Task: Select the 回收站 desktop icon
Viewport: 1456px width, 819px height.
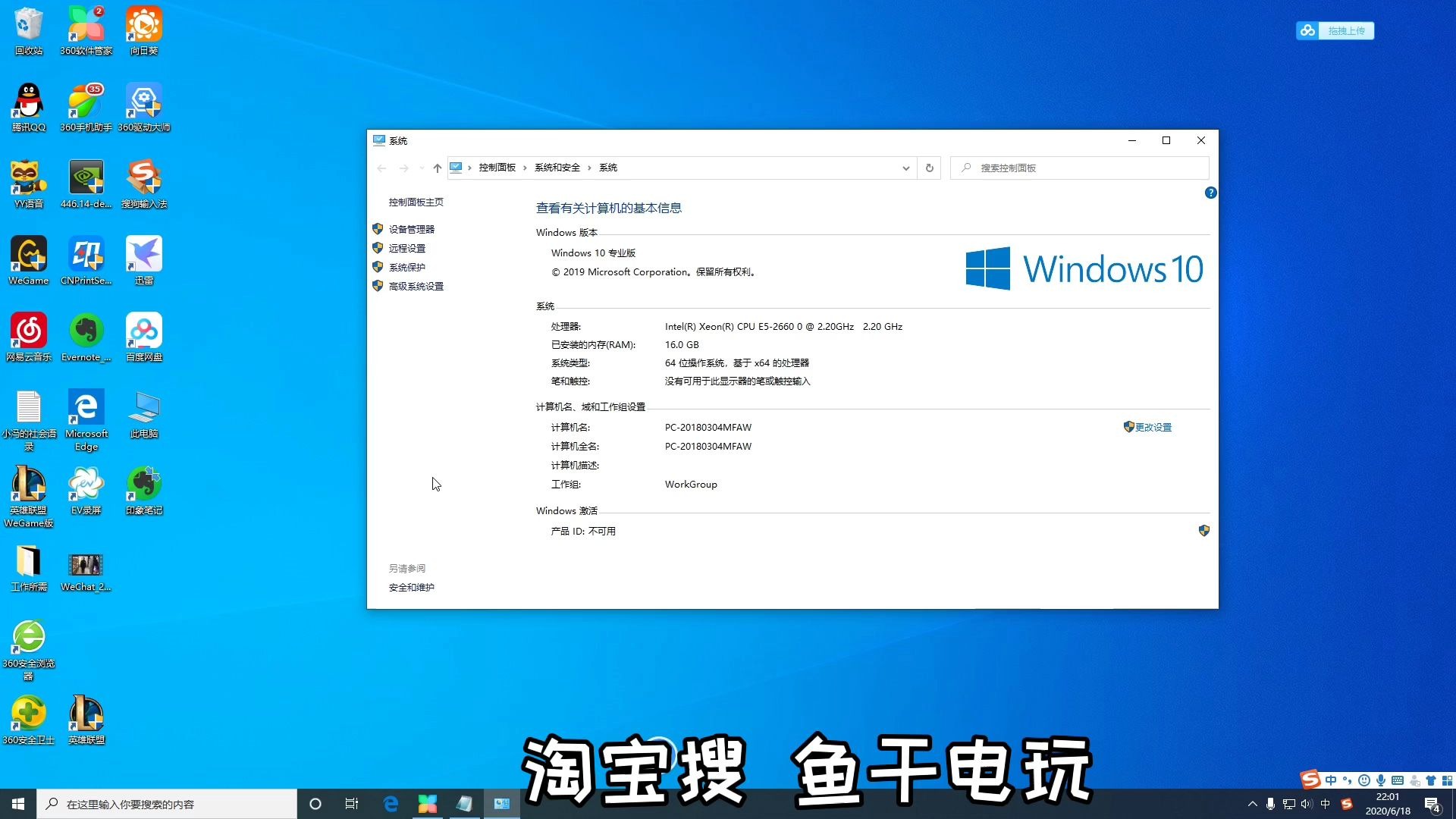Action: pyautogui.click(x=29, y=31)
